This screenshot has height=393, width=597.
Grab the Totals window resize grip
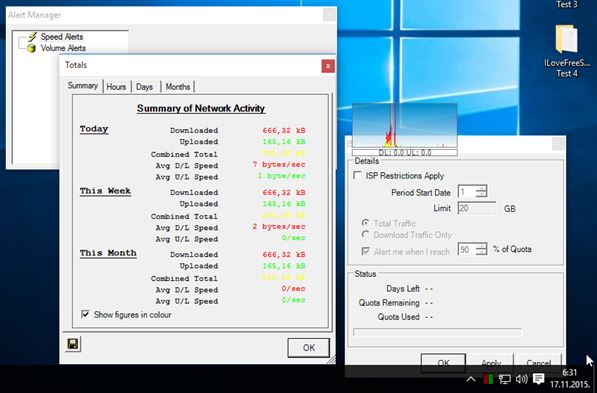click(331, 359)
